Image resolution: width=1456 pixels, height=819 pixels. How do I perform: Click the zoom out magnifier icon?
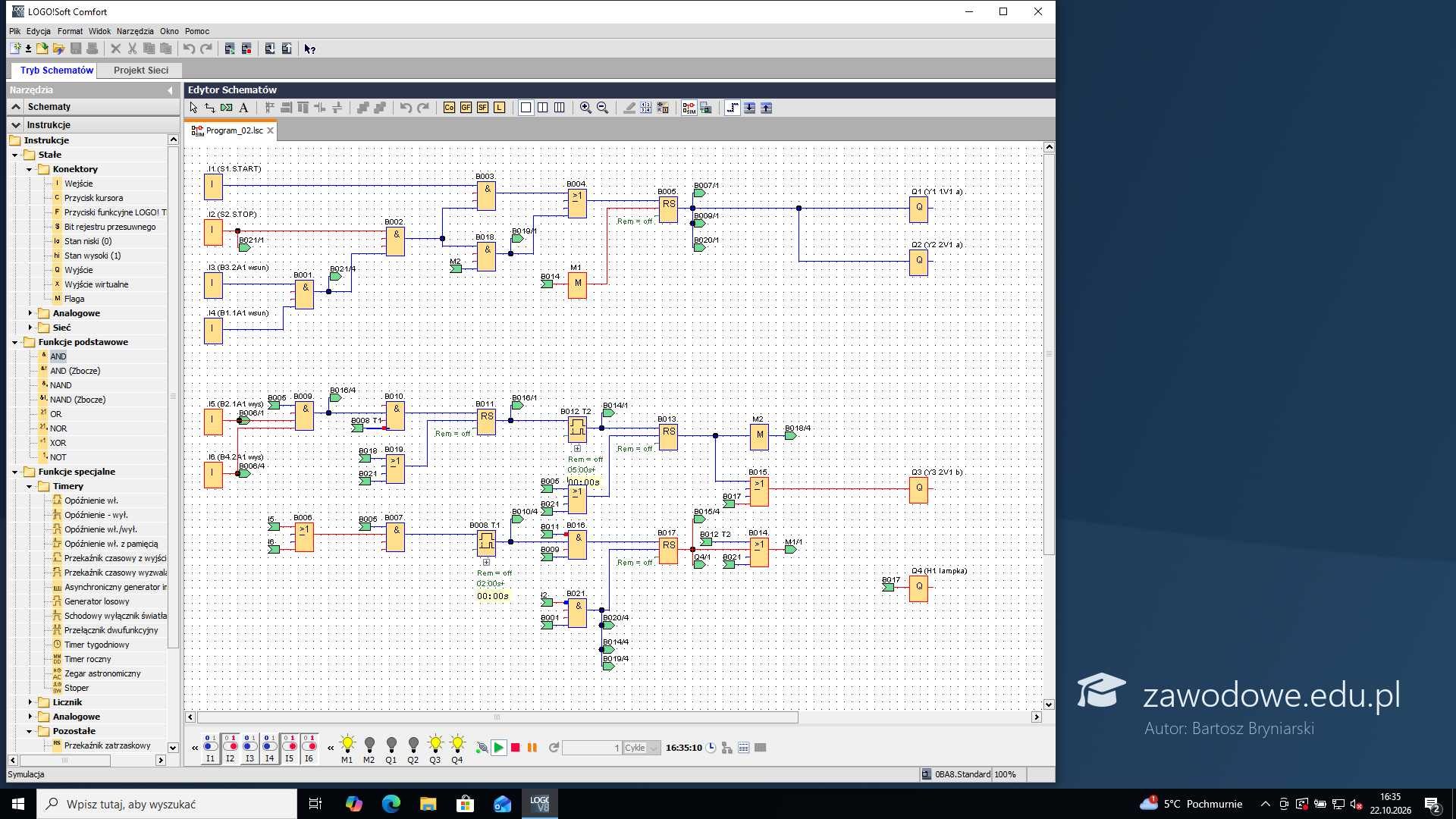602,108
